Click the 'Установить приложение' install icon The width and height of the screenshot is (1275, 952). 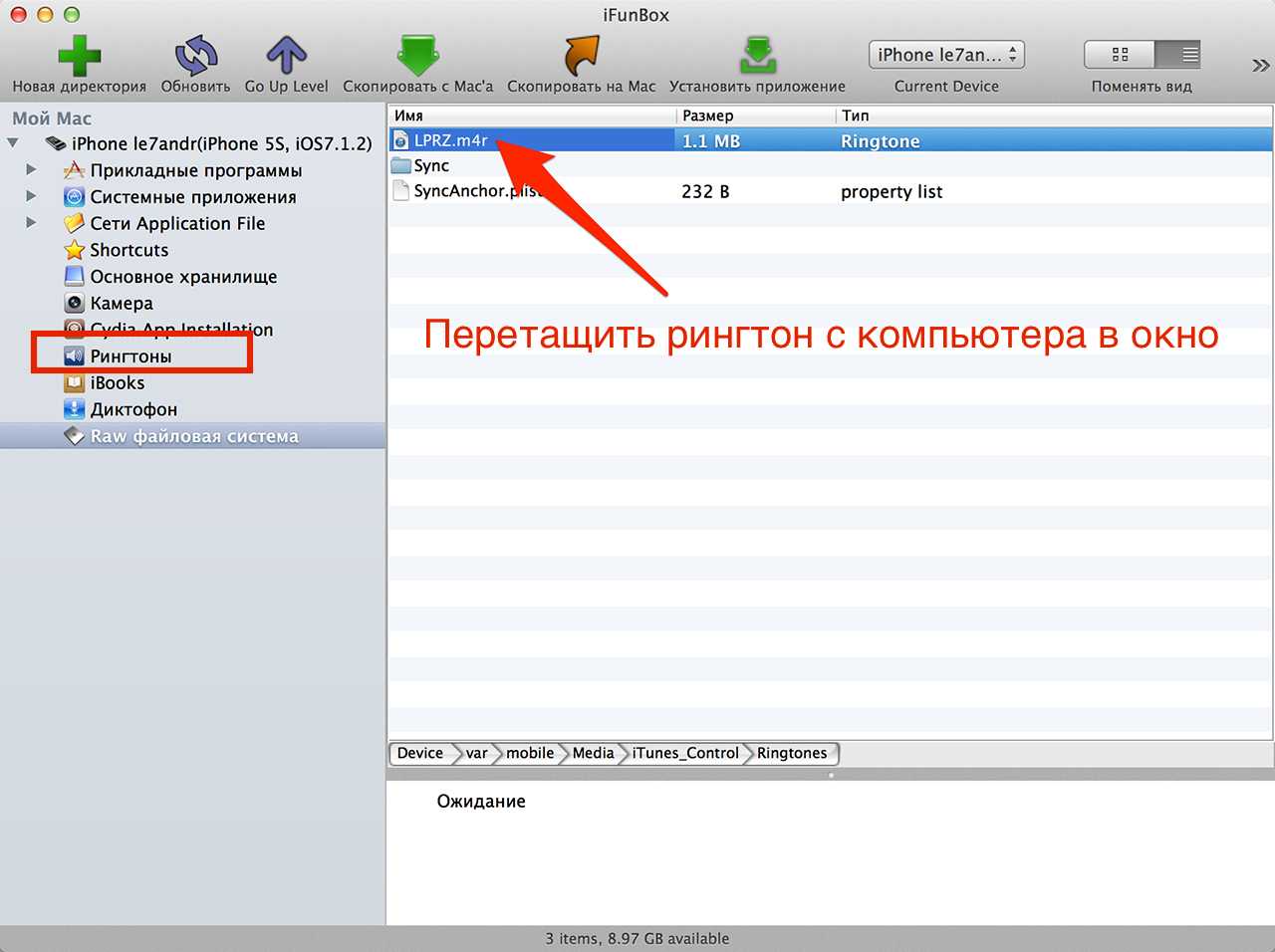[x=758, y=56]
